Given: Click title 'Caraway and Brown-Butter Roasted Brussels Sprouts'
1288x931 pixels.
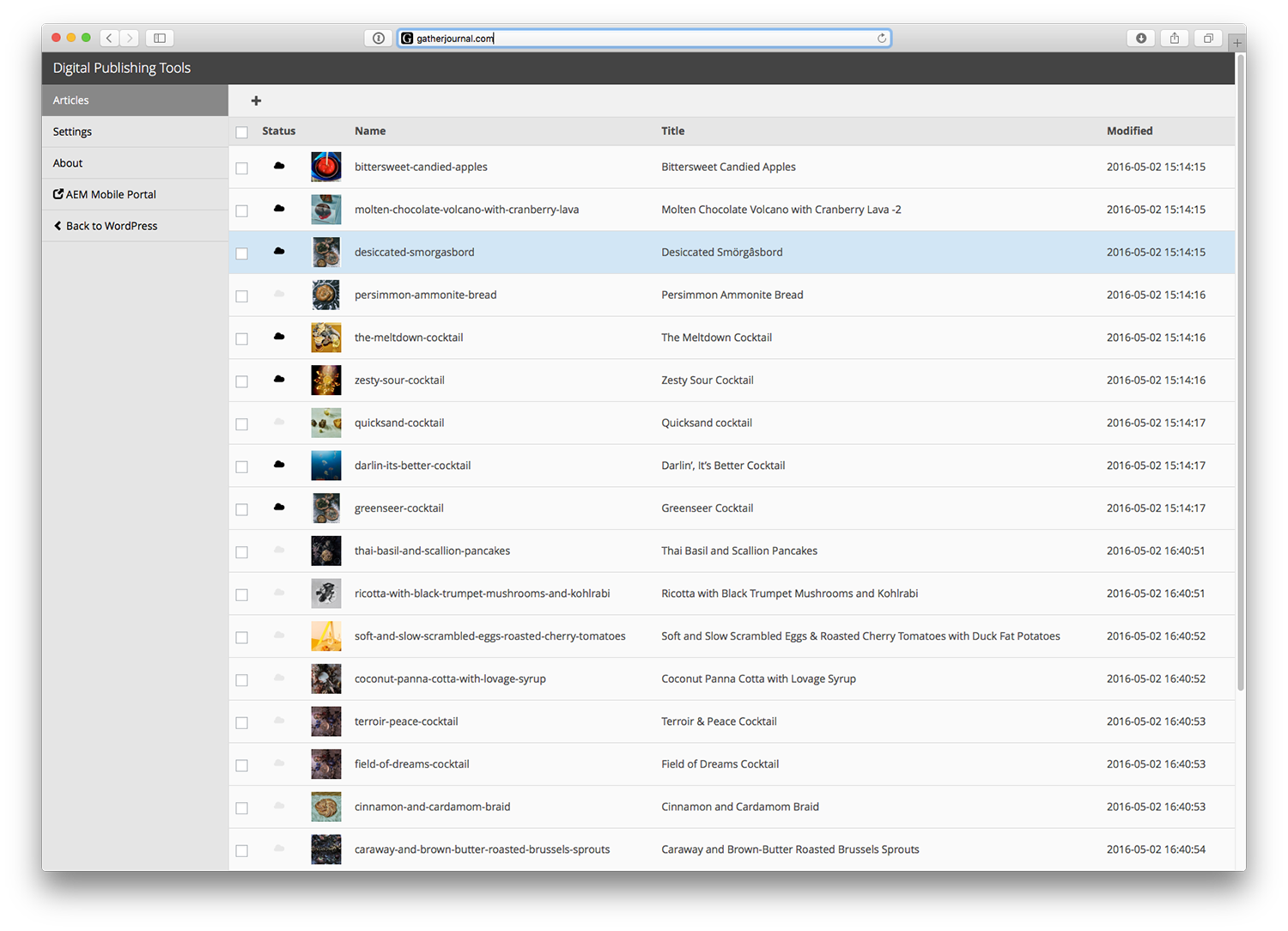Looking at the screenshot, I should 790,849.
